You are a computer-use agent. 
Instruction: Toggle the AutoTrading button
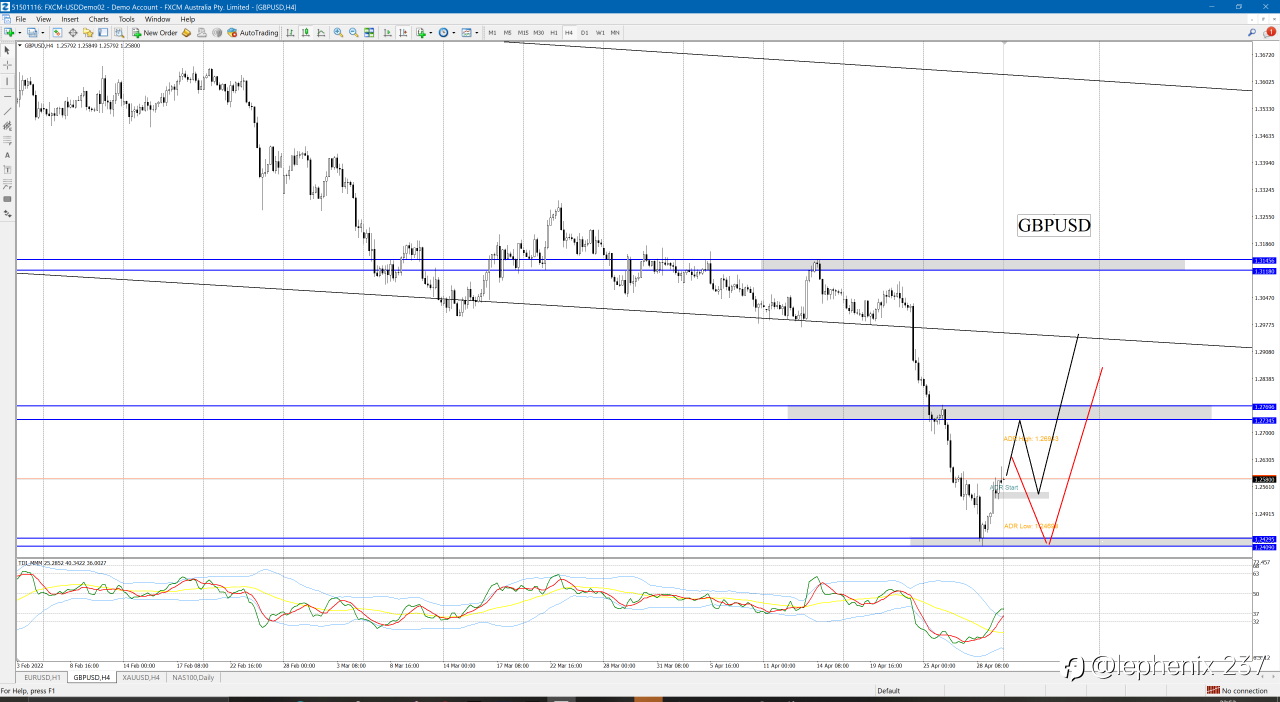[x=254, y=32]
